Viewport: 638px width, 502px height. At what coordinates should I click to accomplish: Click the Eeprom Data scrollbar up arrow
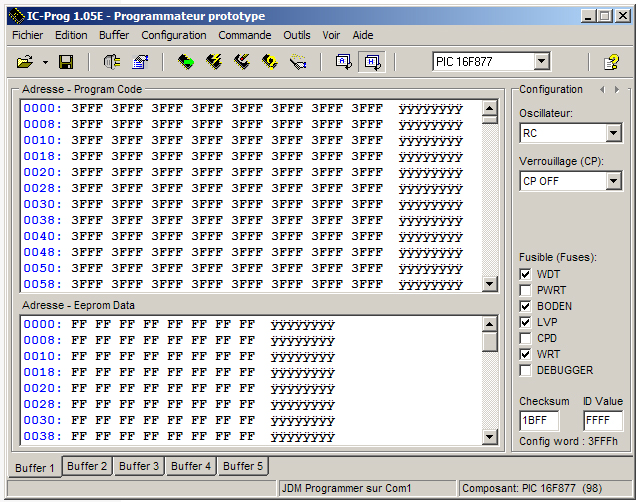[x=489, y=324]
